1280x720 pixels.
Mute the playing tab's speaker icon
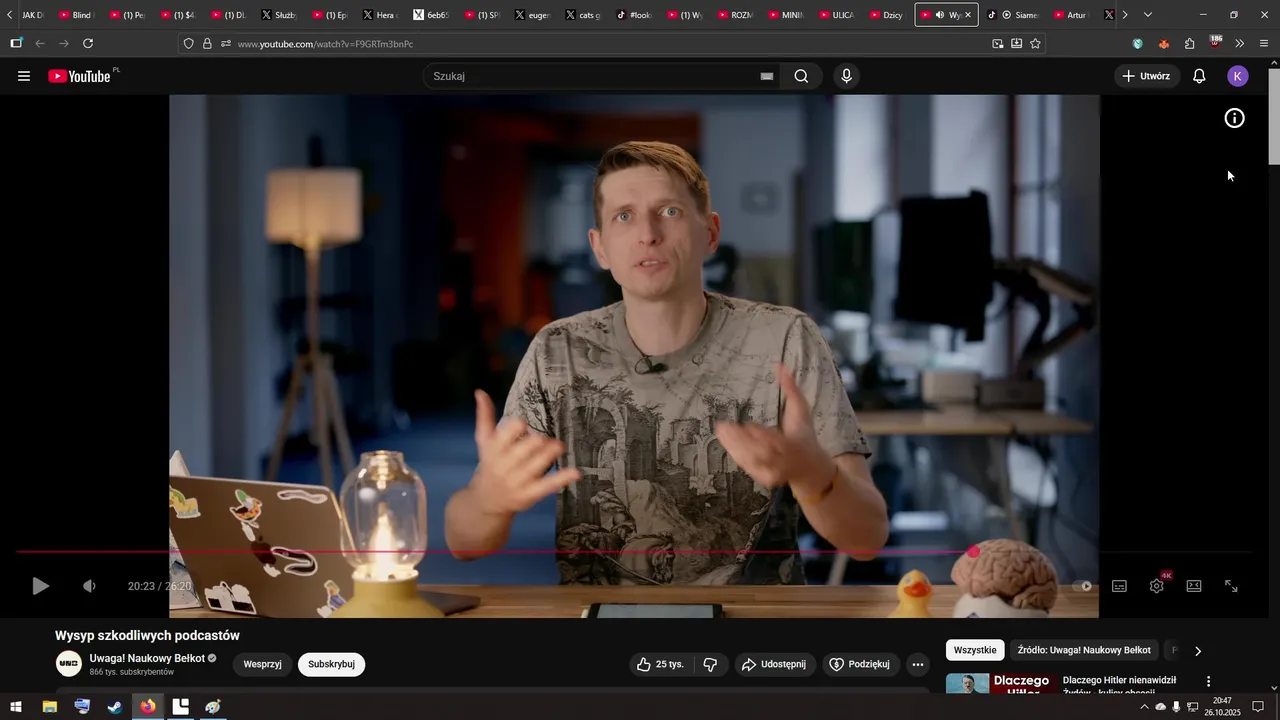coord(939,15)
